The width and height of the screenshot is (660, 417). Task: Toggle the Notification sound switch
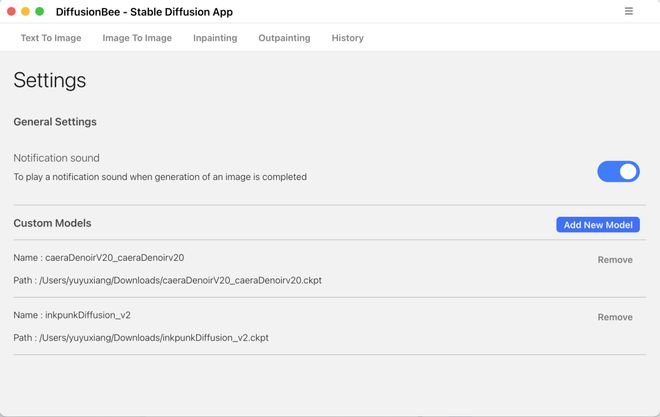(618, 171)
